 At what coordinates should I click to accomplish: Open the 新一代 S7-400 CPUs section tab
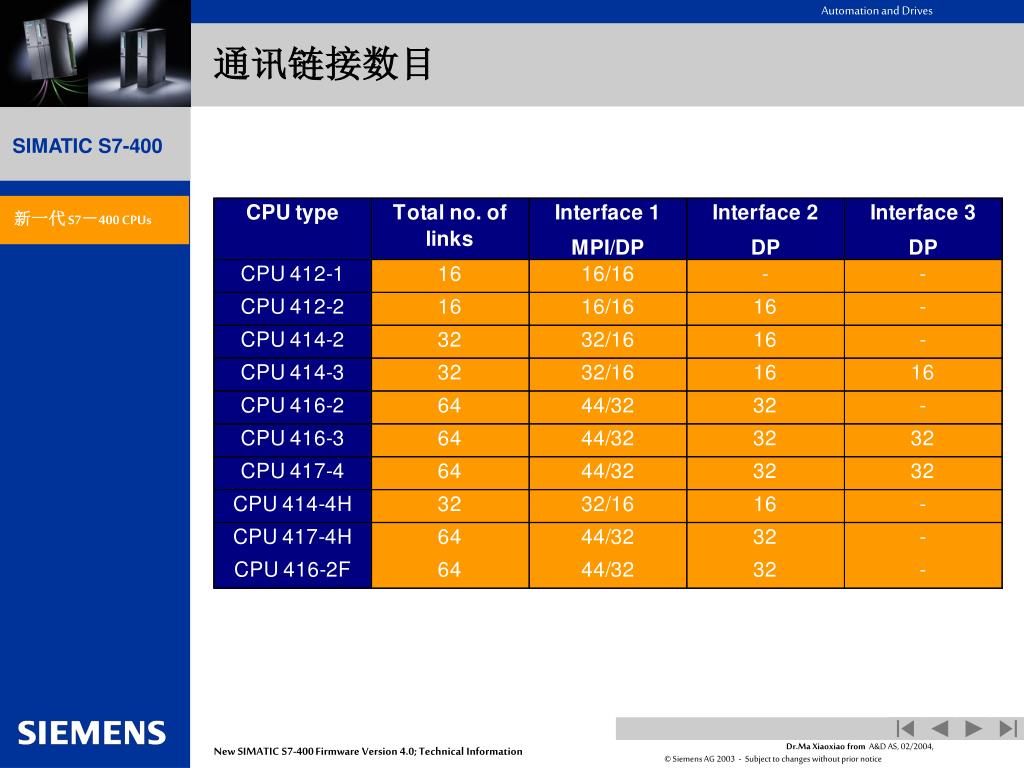coord(95,219)
